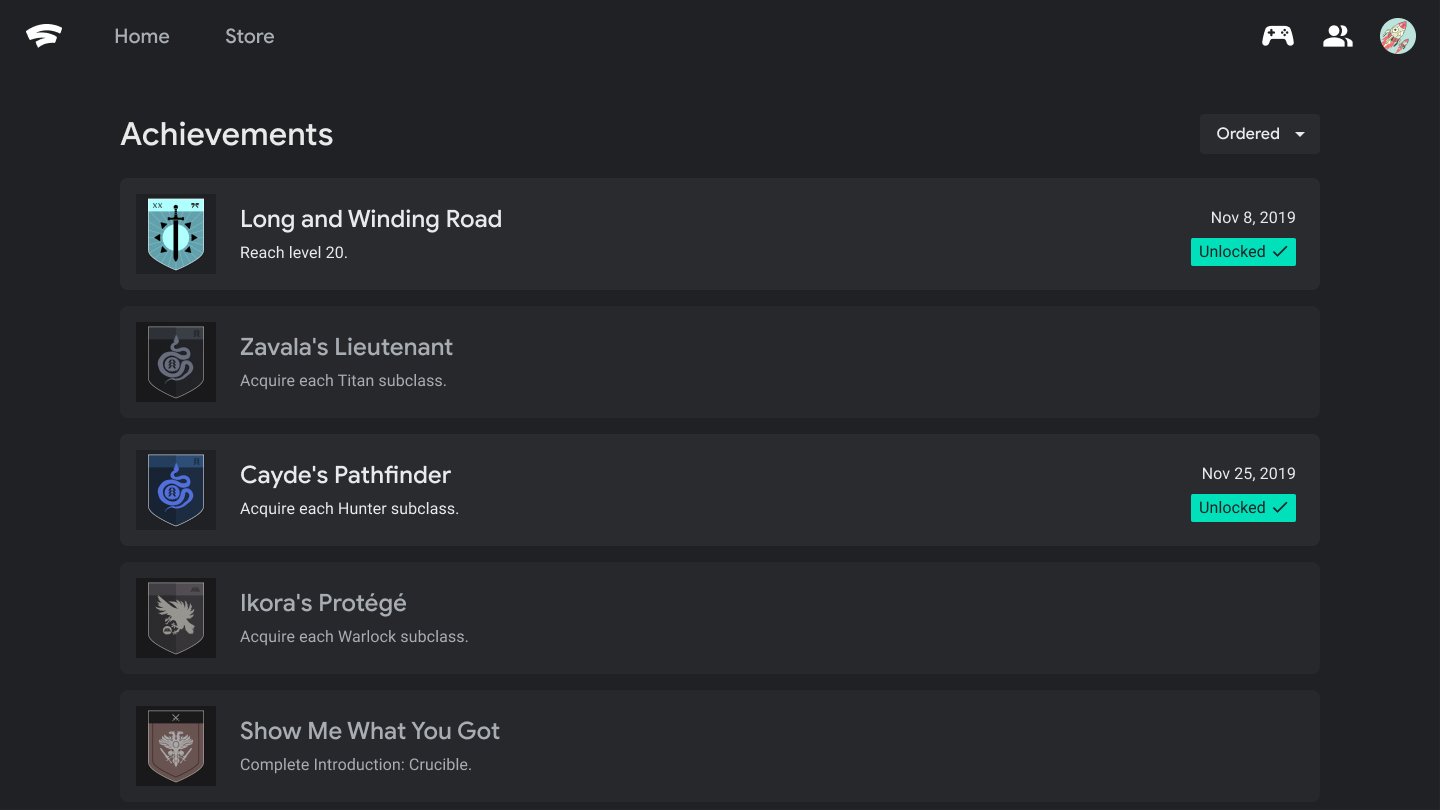This screenshot has width=1440, height=810.
Task: Open the friends list icon
Action: 1337,36
